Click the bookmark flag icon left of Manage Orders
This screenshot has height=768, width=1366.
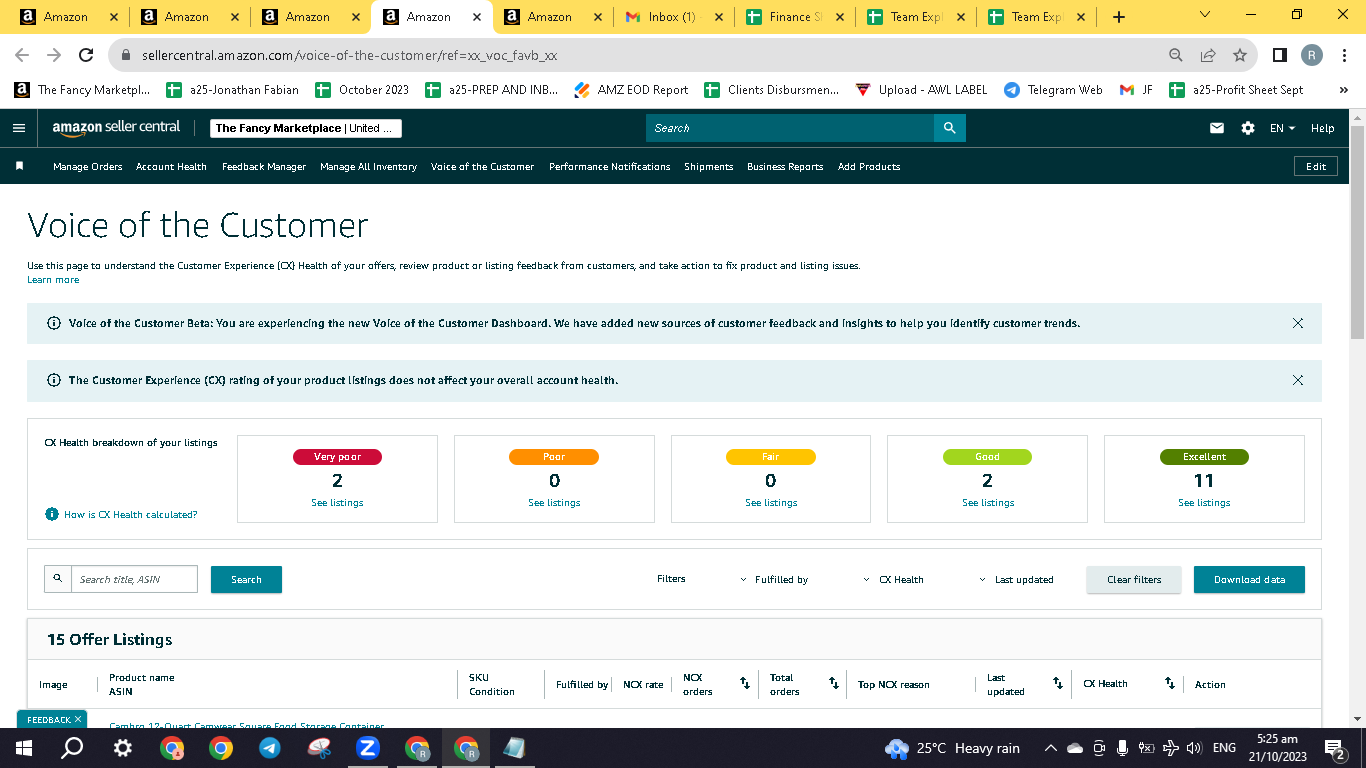tap(19, 166)
